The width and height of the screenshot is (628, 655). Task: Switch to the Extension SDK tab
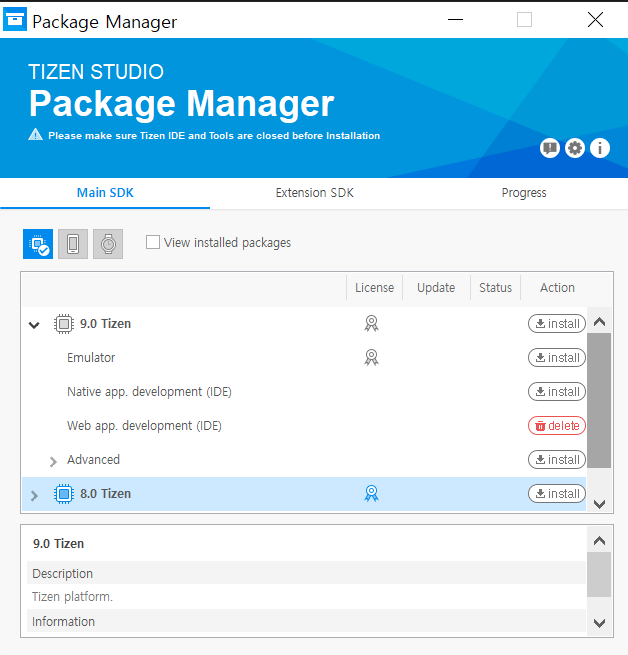314,193
